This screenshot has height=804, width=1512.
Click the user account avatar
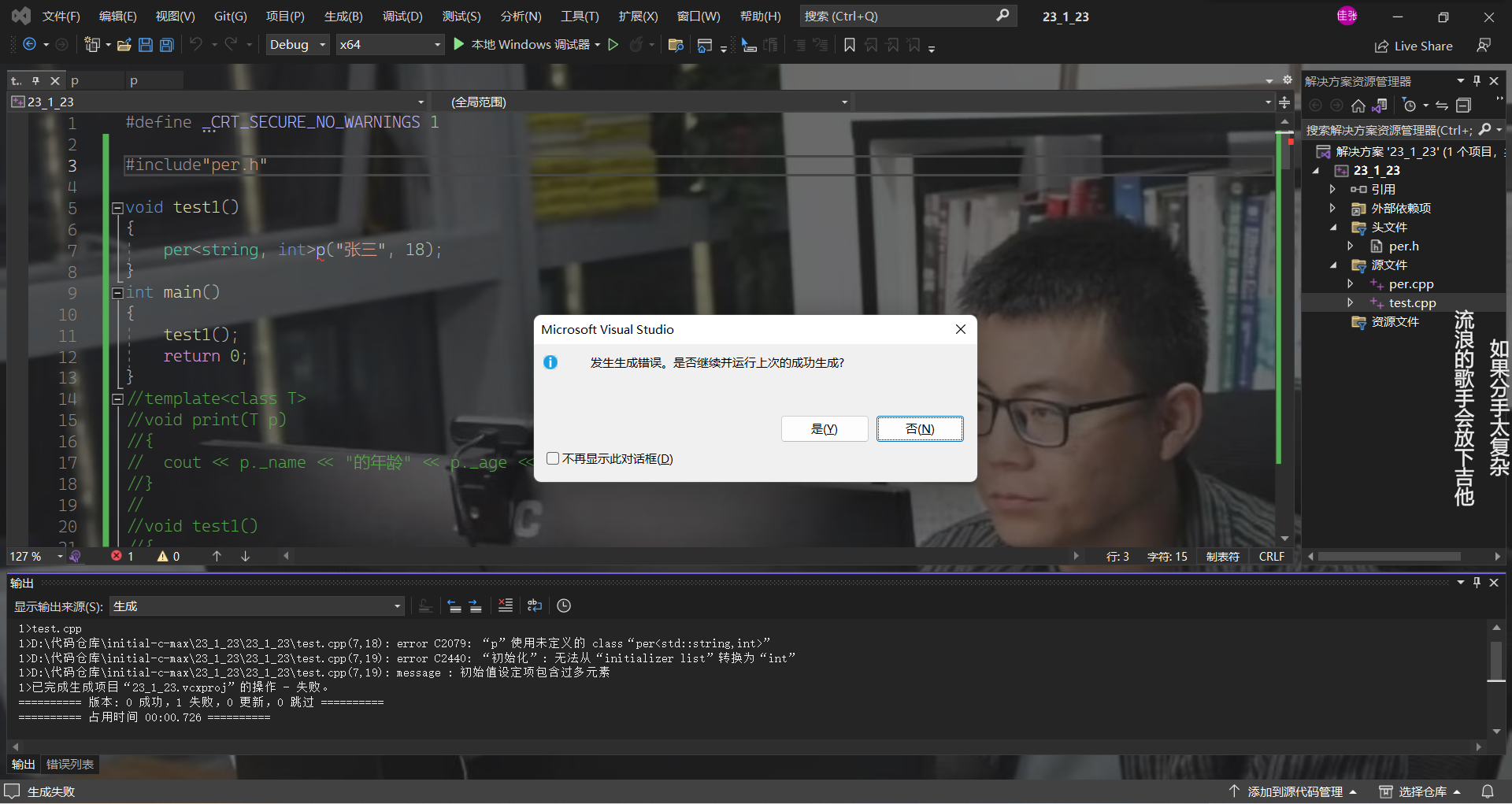pos(1347,16)
